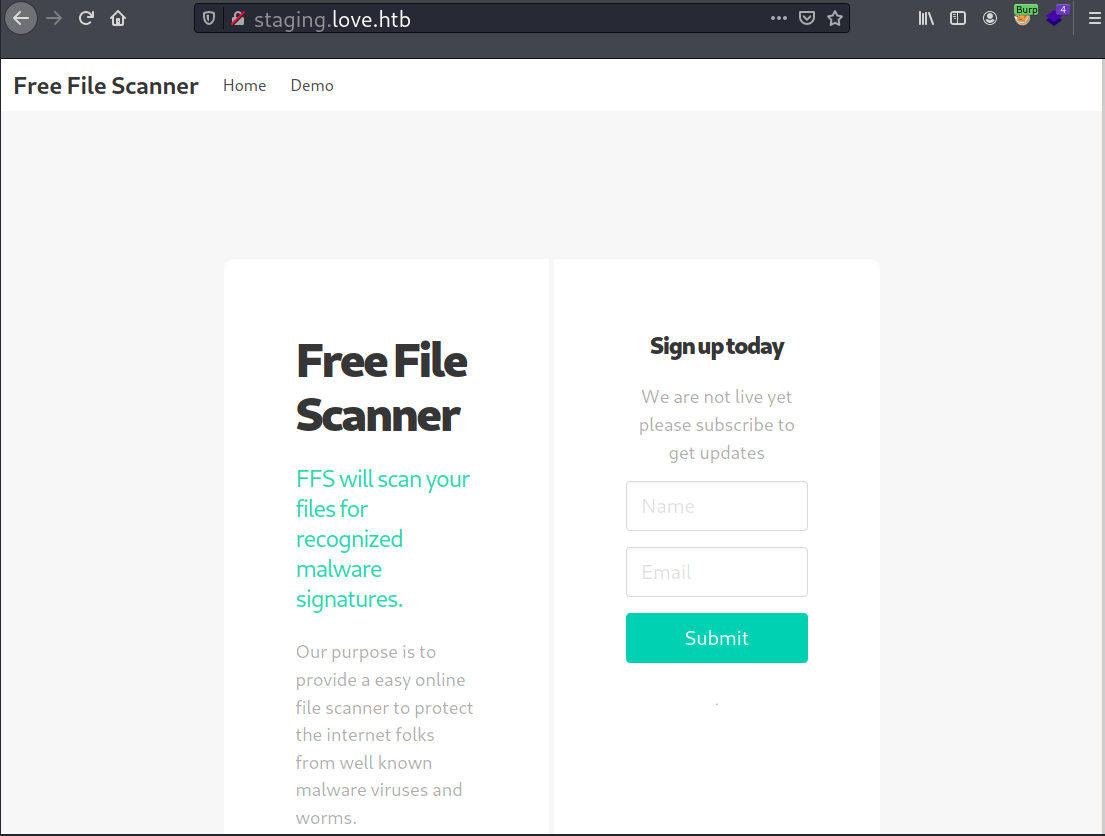Open the purple extension with badge 4

click(1056, 16)
